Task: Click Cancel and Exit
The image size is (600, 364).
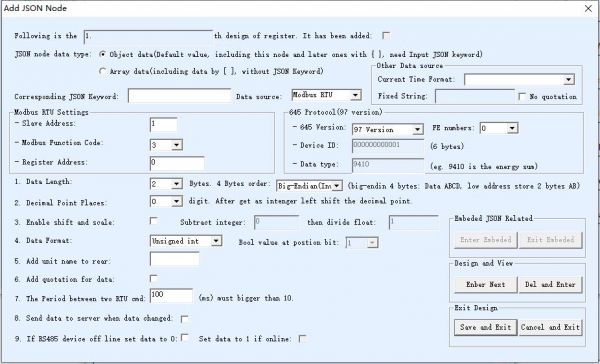Action: pyautogui.click(x=550, y=327)
